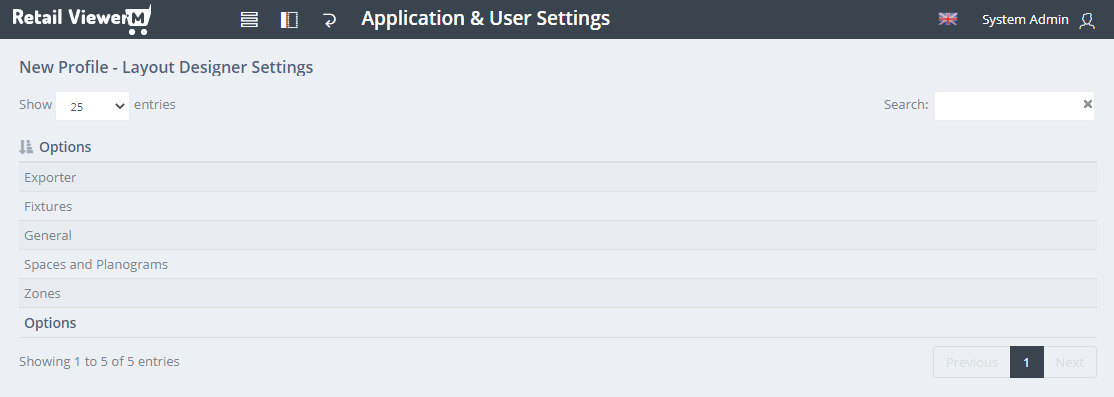
Task: Open the Zones settings row
Action: coord(558,294)
